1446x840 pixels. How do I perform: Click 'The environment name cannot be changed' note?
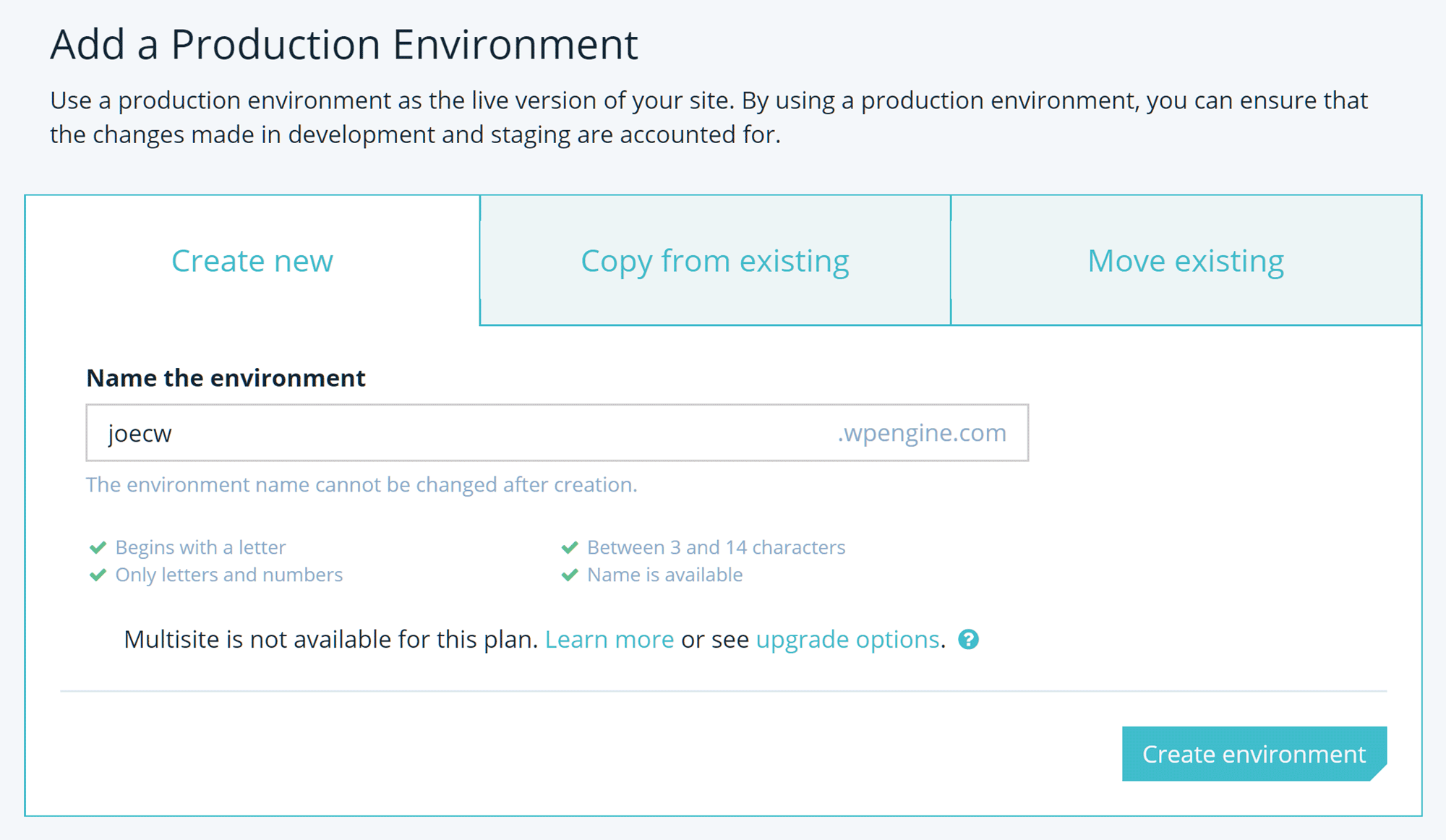[361, 484]
